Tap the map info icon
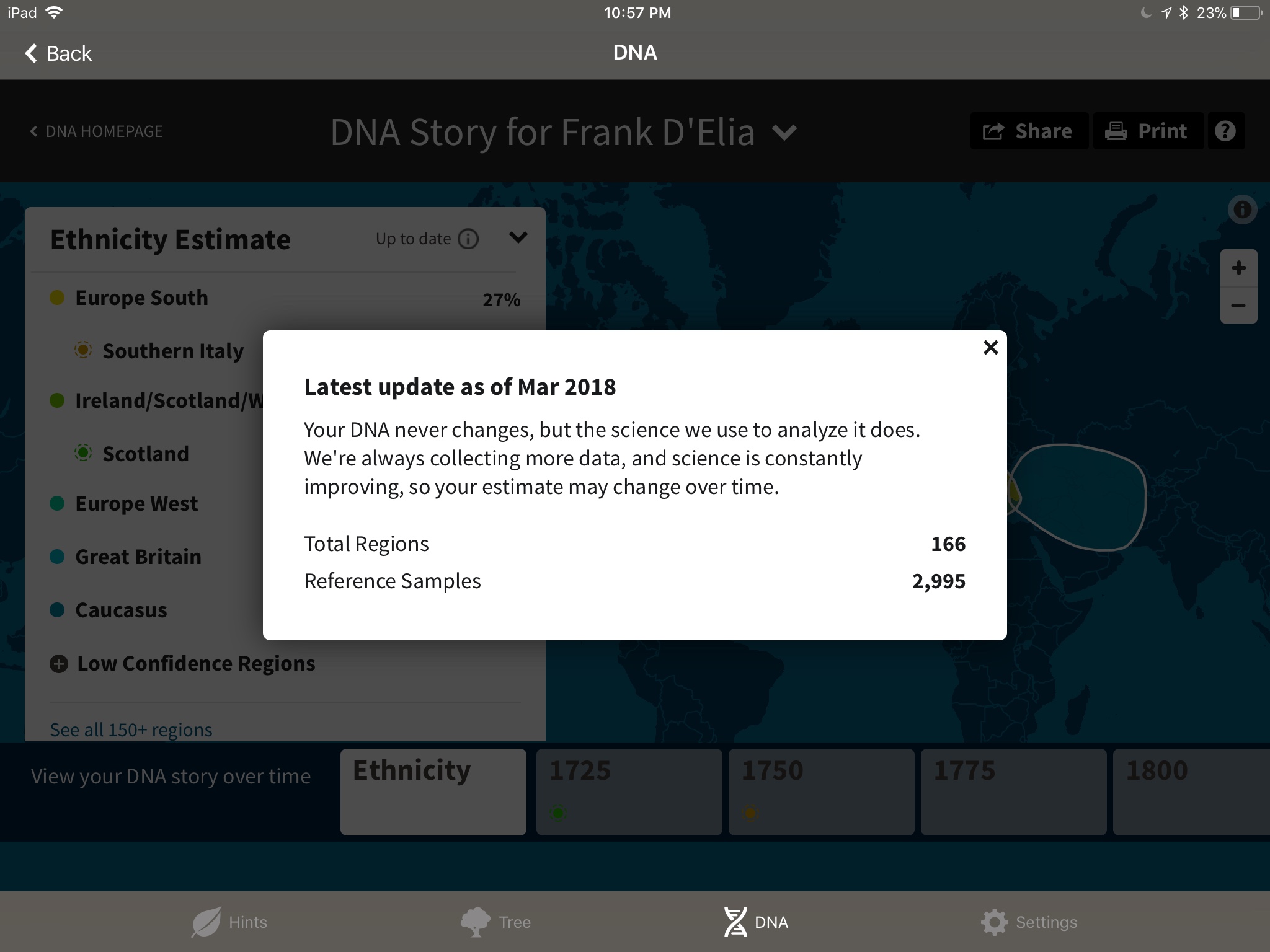This screenshot has height=952, width=1270. coord(1241,209)
